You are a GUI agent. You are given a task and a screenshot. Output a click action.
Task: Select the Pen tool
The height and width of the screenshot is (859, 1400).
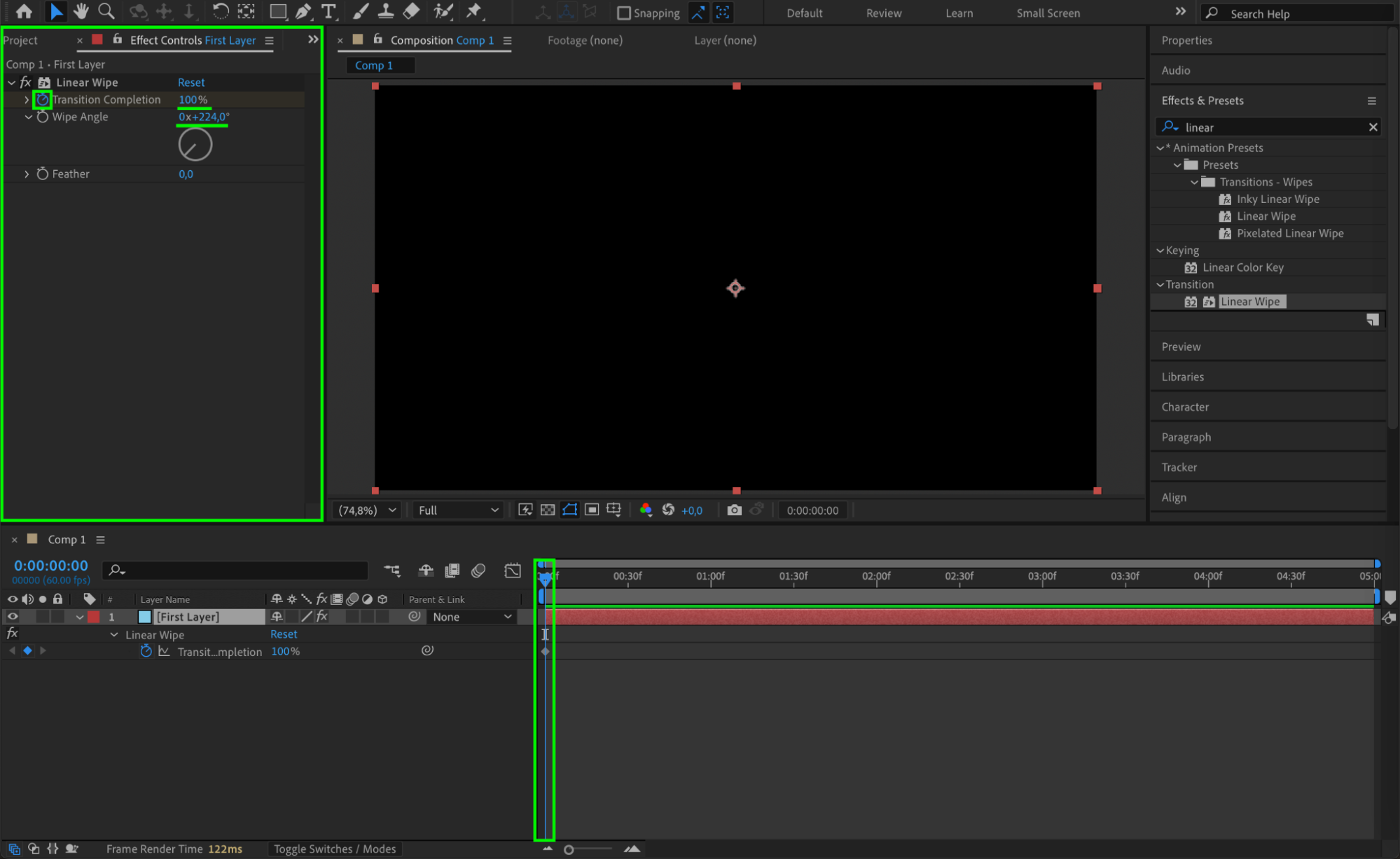click(x=303, y=11)
